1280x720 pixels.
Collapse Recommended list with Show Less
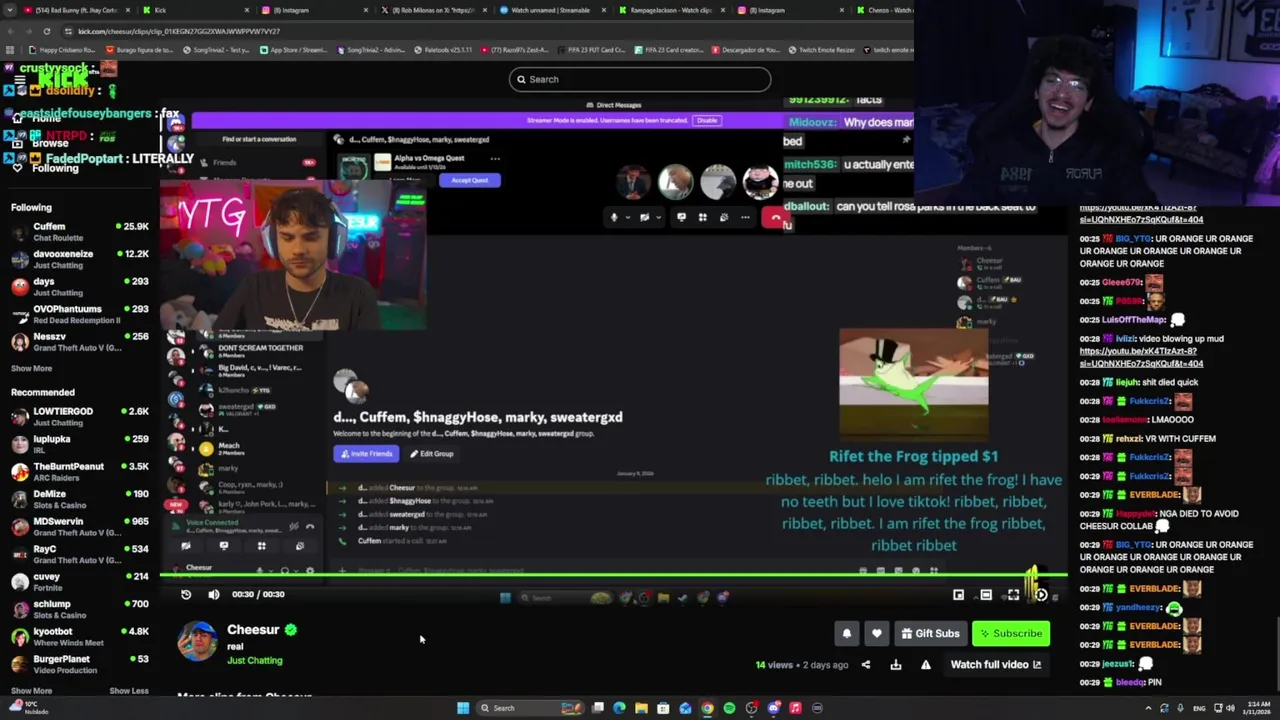tap(128, 691)
